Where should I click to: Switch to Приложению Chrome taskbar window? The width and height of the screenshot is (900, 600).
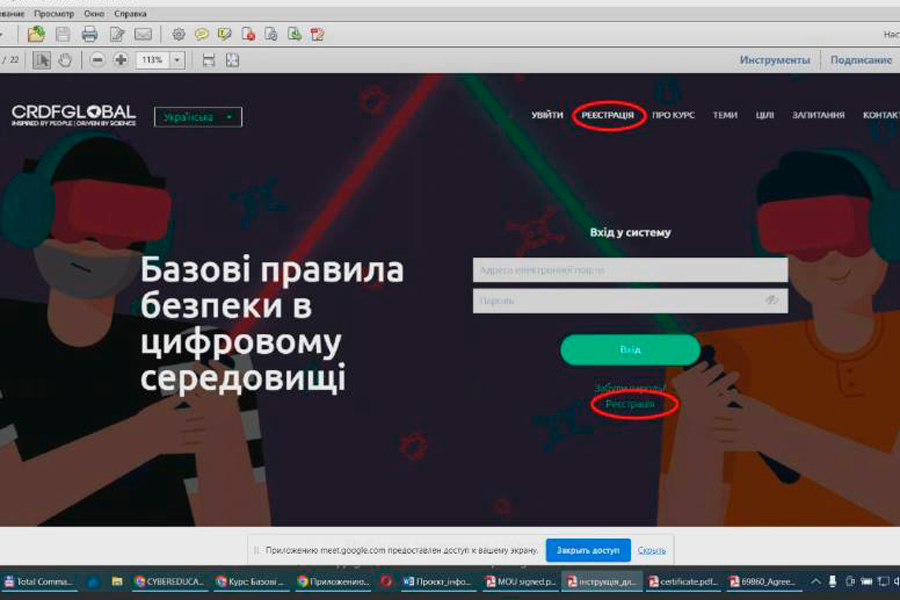332,582
